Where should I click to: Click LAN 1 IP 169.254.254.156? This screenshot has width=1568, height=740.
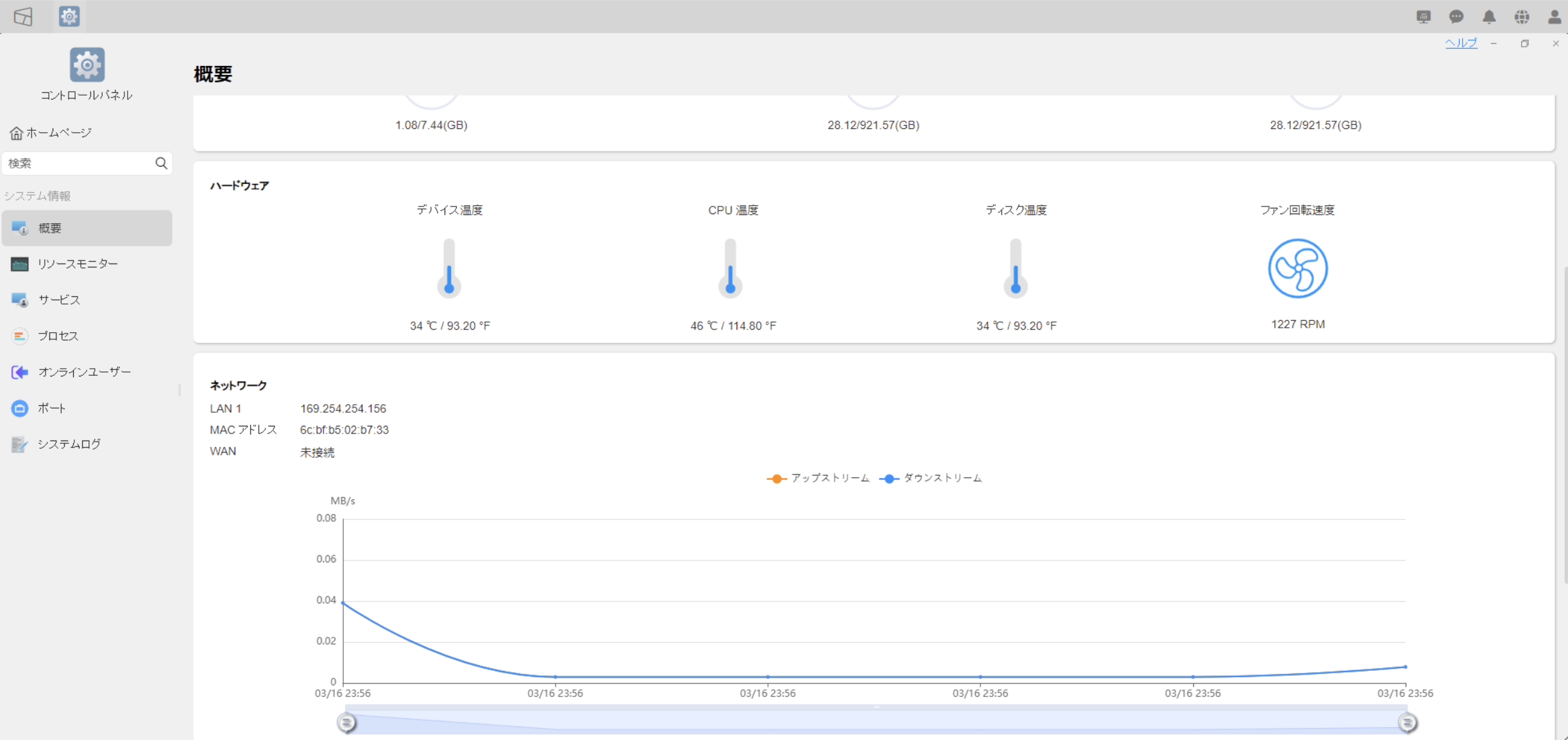tap(343, 408)
